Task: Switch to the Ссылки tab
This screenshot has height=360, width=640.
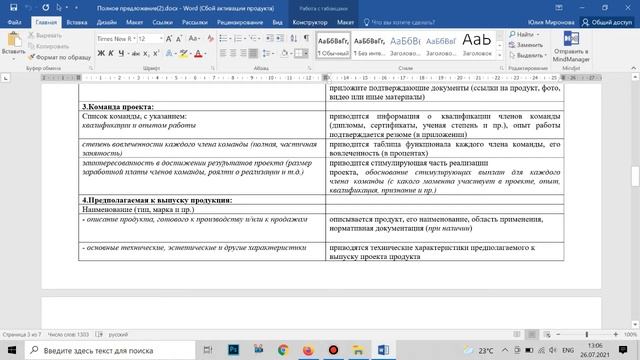Action: pos(162,22)
